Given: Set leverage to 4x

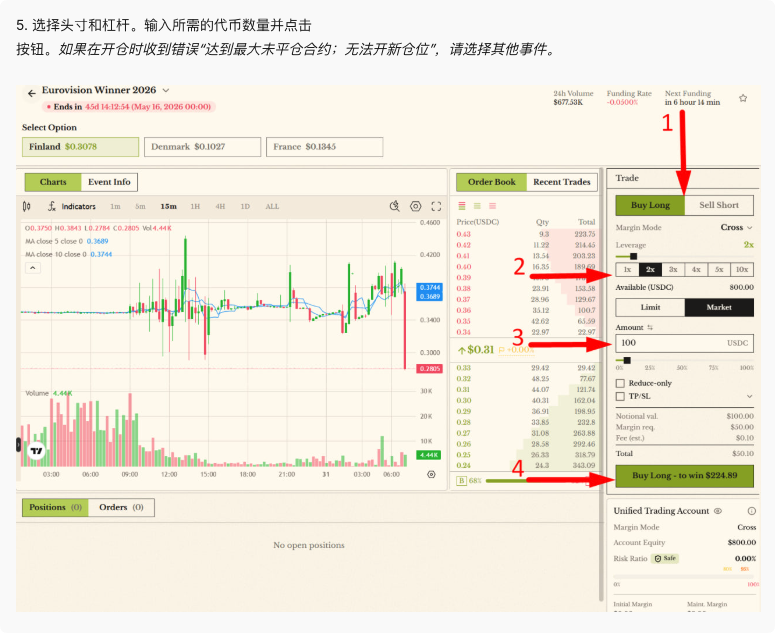Looking at the screenshot, I should click(x=696, y=269).
